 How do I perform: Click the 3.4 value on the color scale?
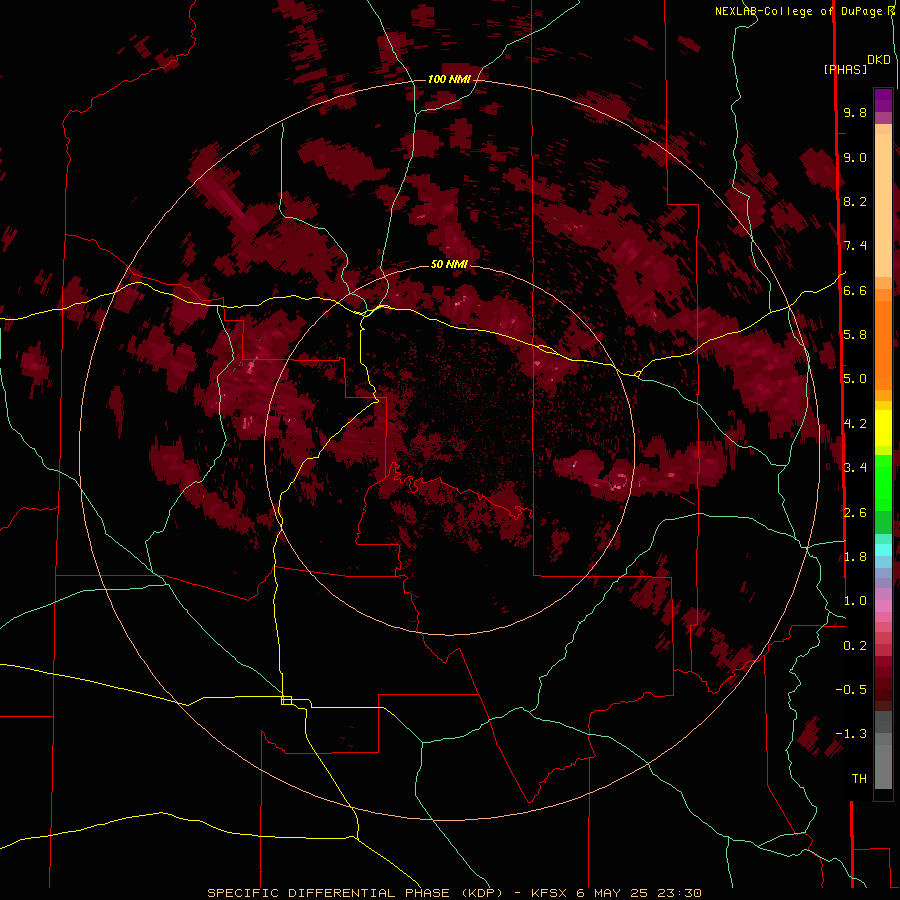[x=855, y=468]
